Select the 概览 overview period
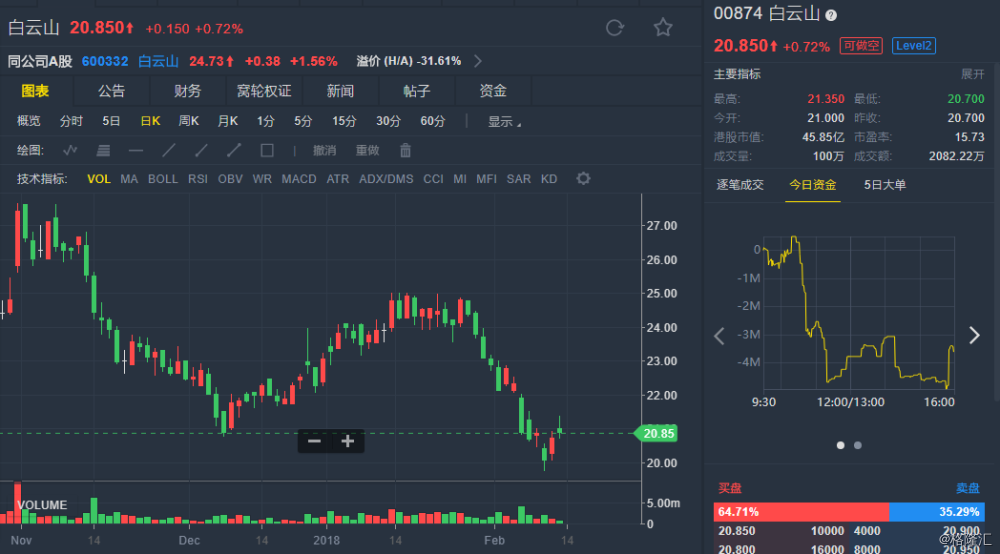Image resolution: width=1000 pixels, height=554 pixels. 29,121
